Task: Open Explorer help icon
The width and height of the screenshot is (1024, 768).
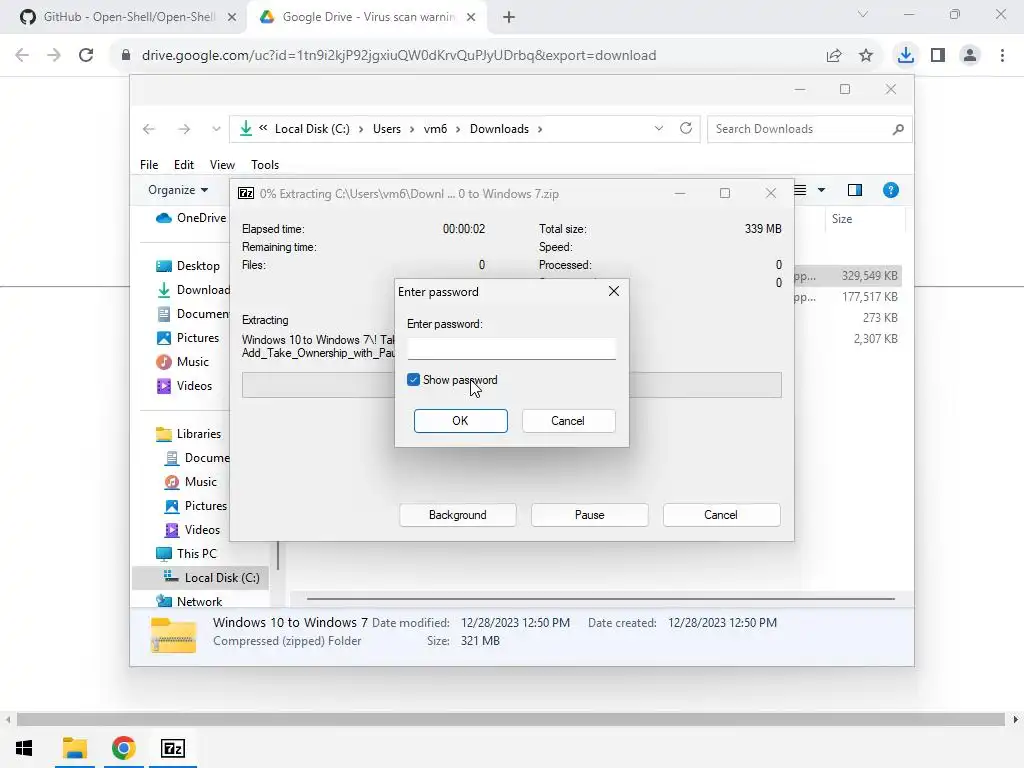Action: point(890,190)
